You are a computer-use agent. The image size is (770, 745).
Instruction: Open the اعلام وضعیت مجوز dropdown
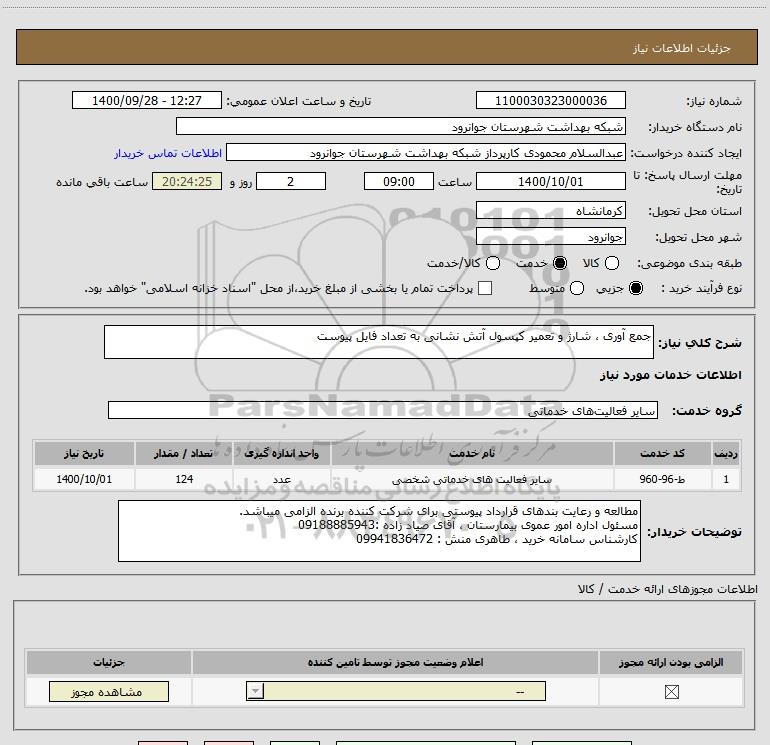(396, 691)
